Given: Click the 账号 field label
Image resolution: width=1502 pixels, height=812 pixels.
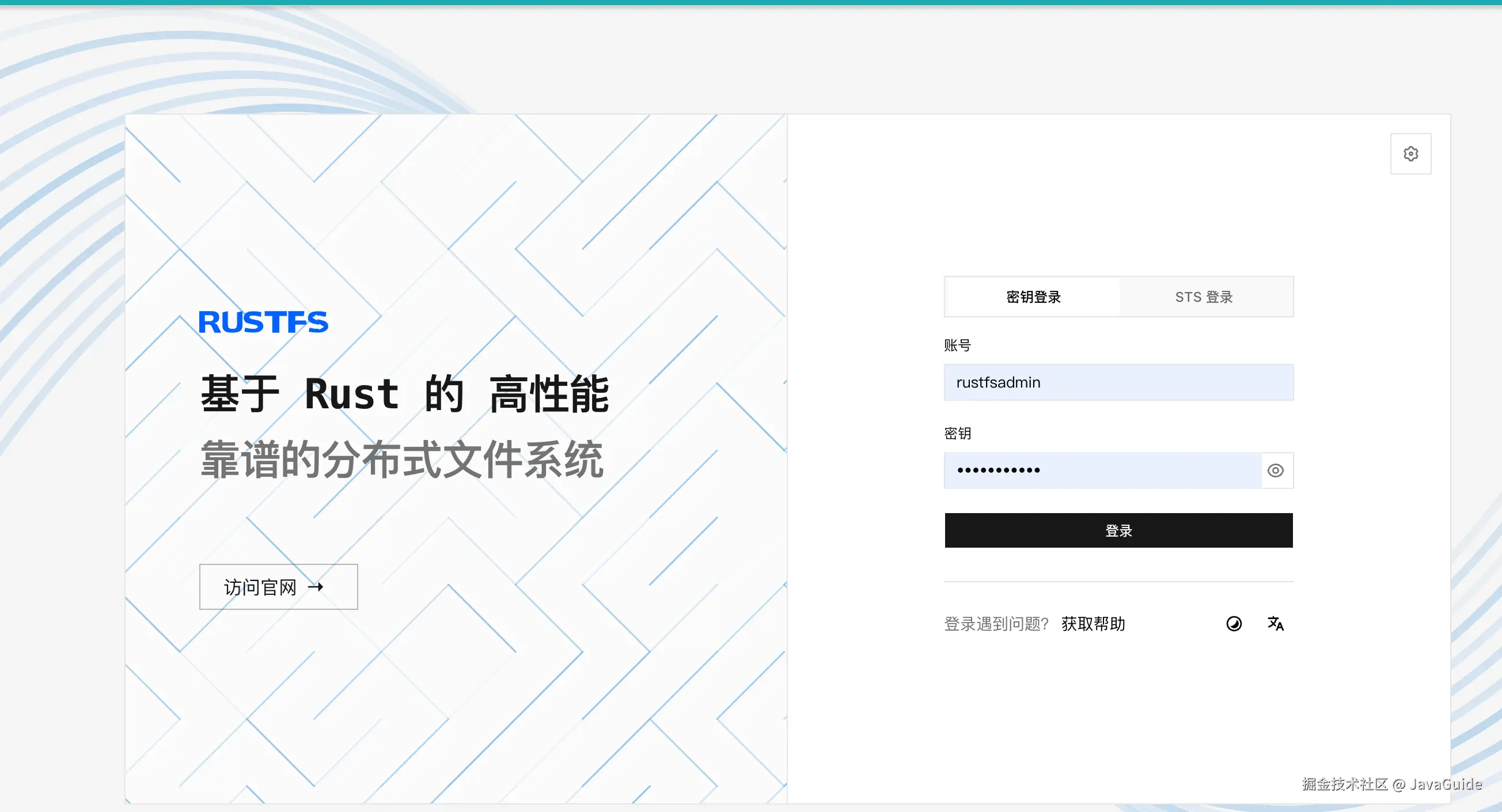Looking at the screenshot, I should pos(957,346).
